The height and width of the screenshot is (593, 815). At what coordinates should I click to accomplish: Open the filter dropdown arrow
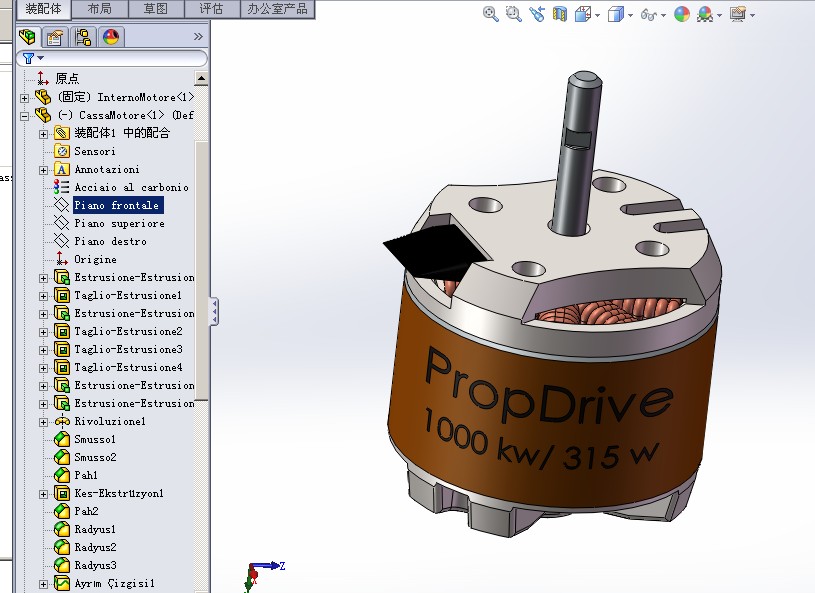click(x=41, y=58)
